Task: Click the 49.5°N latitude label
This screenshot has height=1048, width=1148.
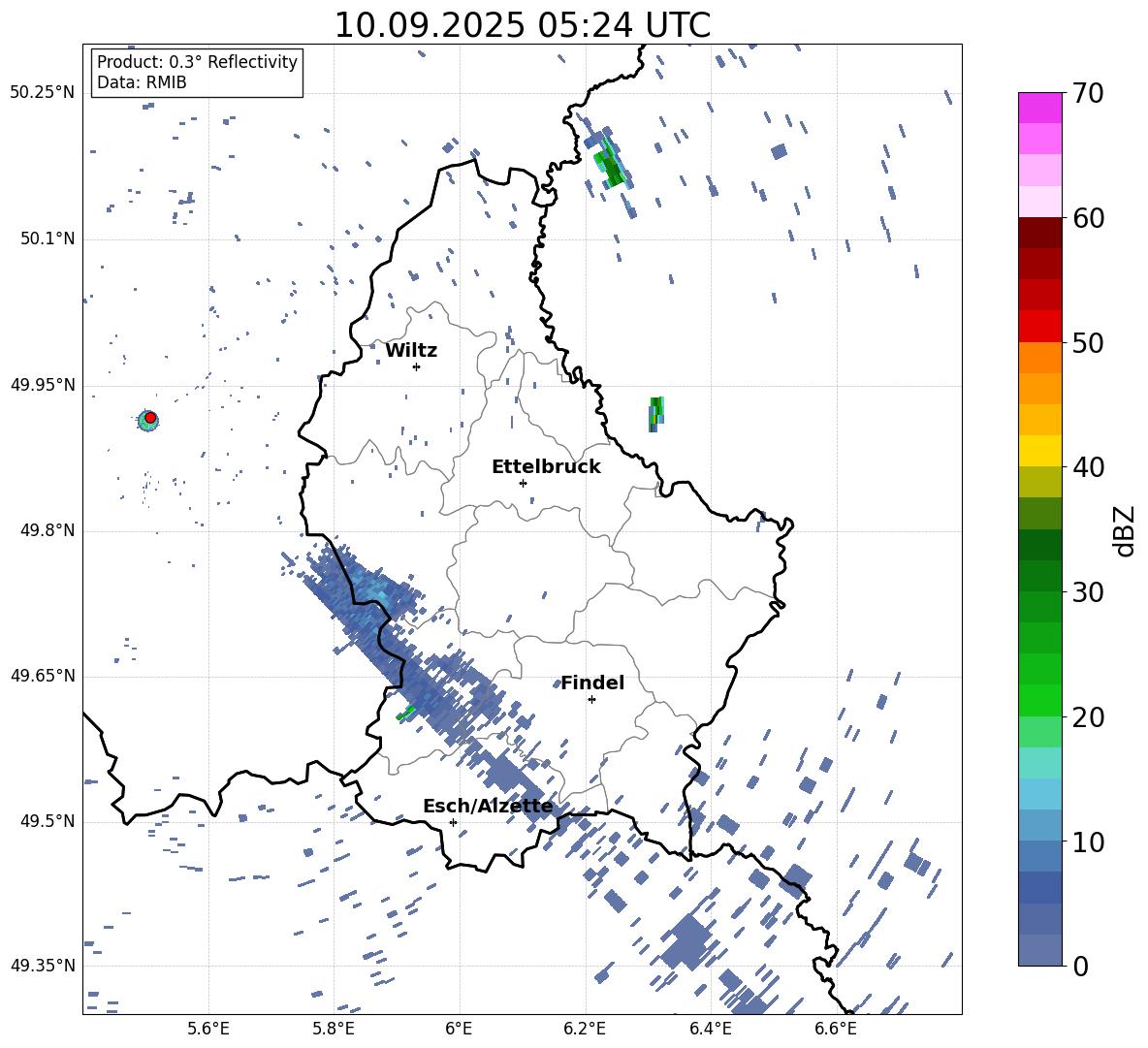Action: point(48,821)
